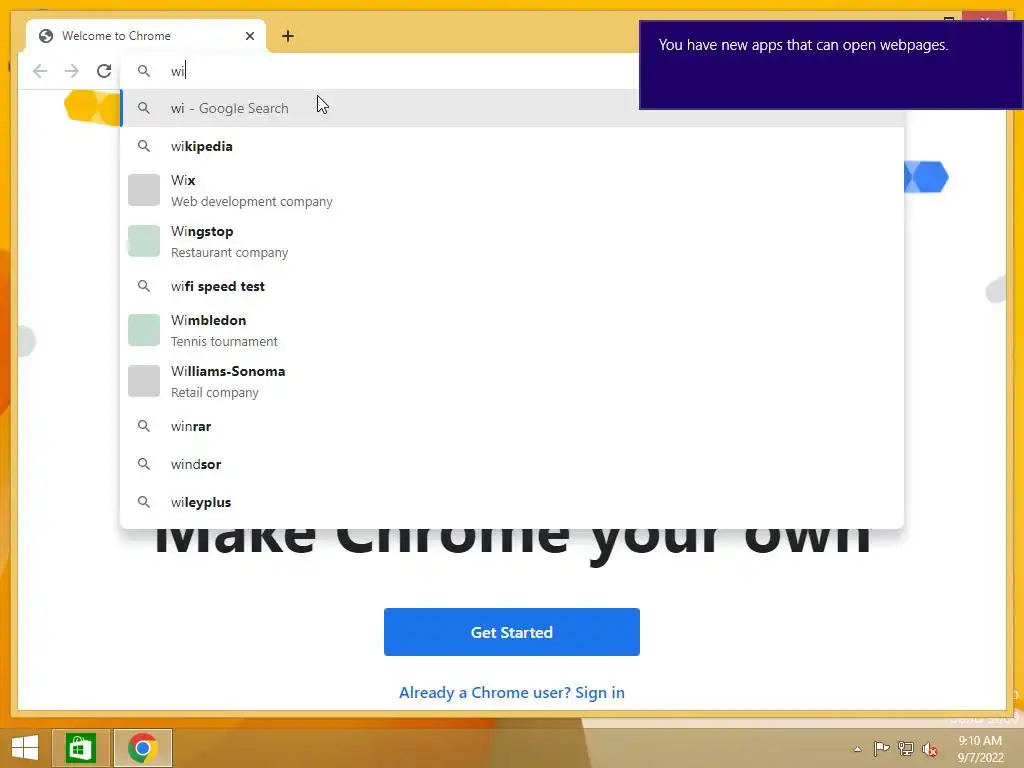Click the Chrome icon in the taskbar
This screenshot has width=1024, height=768.
click(x=143, y=748)
